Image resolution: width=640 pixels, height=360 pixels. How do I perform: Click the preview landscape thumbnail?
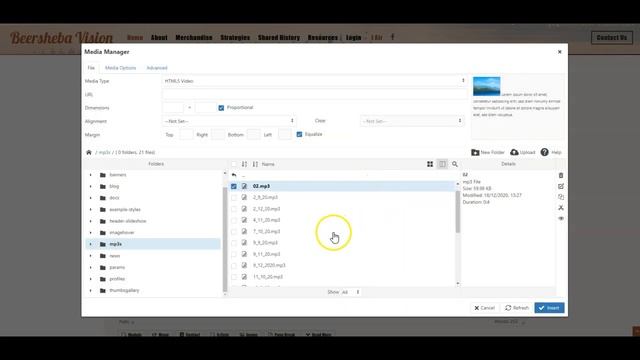pyautogui.click(x=487, y=86)
